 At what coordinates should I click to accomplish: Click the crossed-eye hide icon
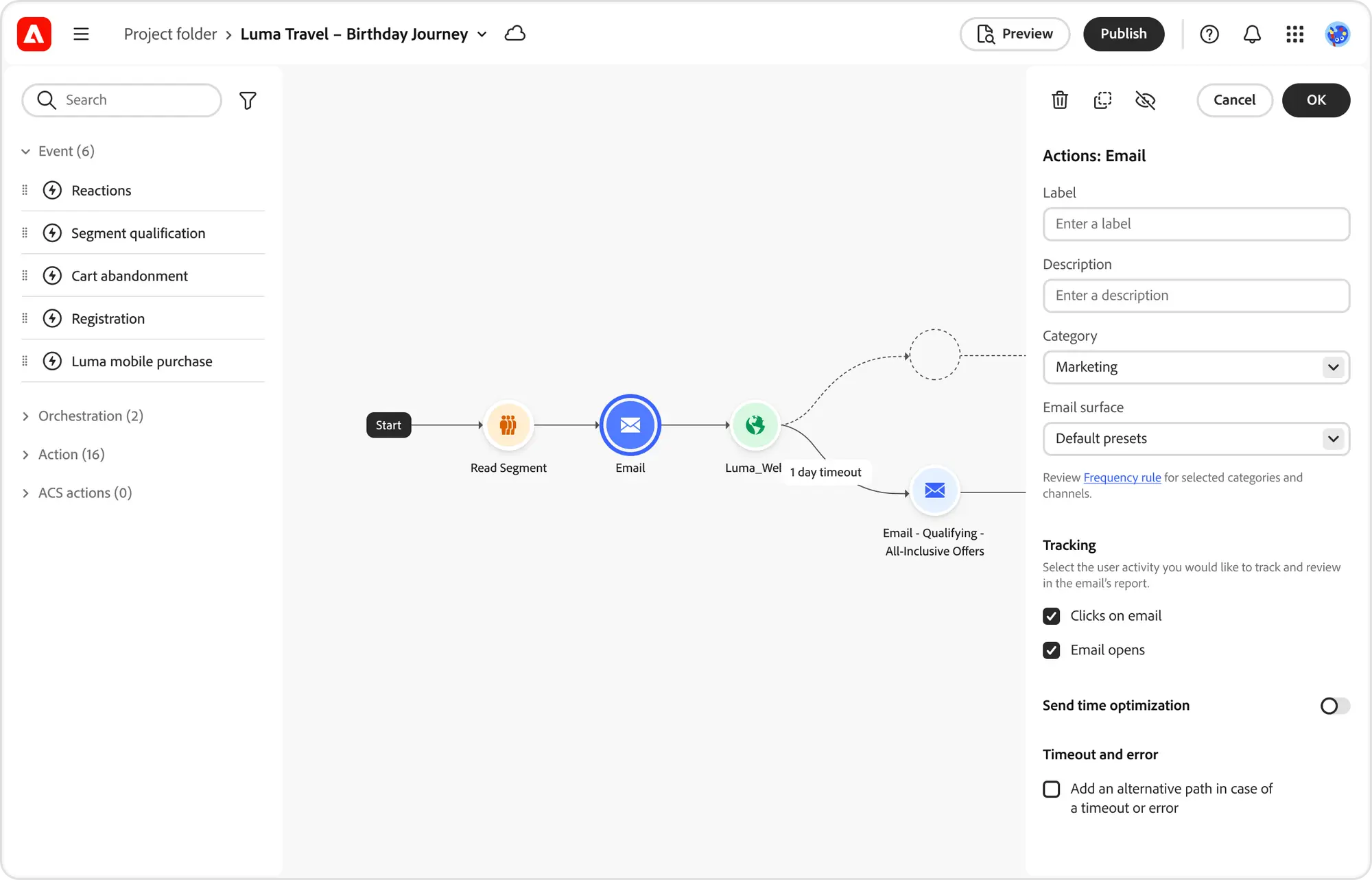pos(1145,100)
